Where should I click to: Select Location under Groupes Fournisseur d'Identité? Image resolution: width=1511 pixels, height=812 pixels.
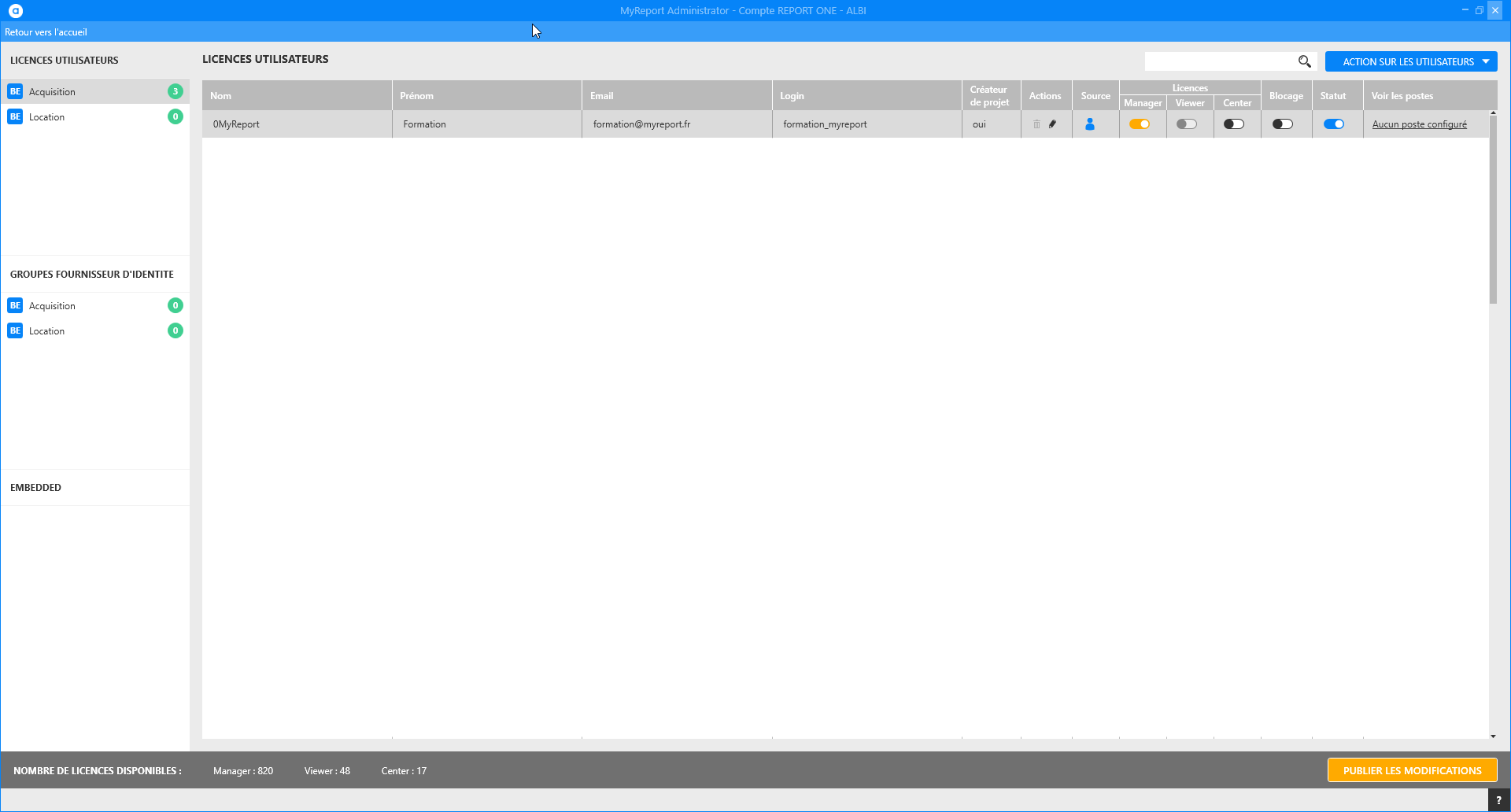(47, 331)
